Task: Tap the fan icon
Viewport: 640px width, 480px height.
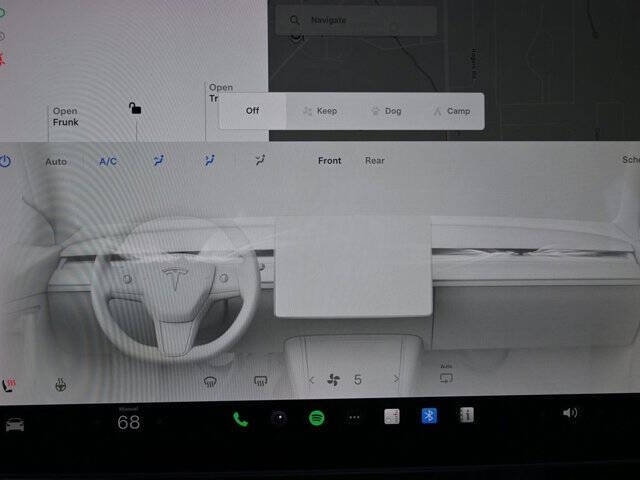Action: click(333, 380)
